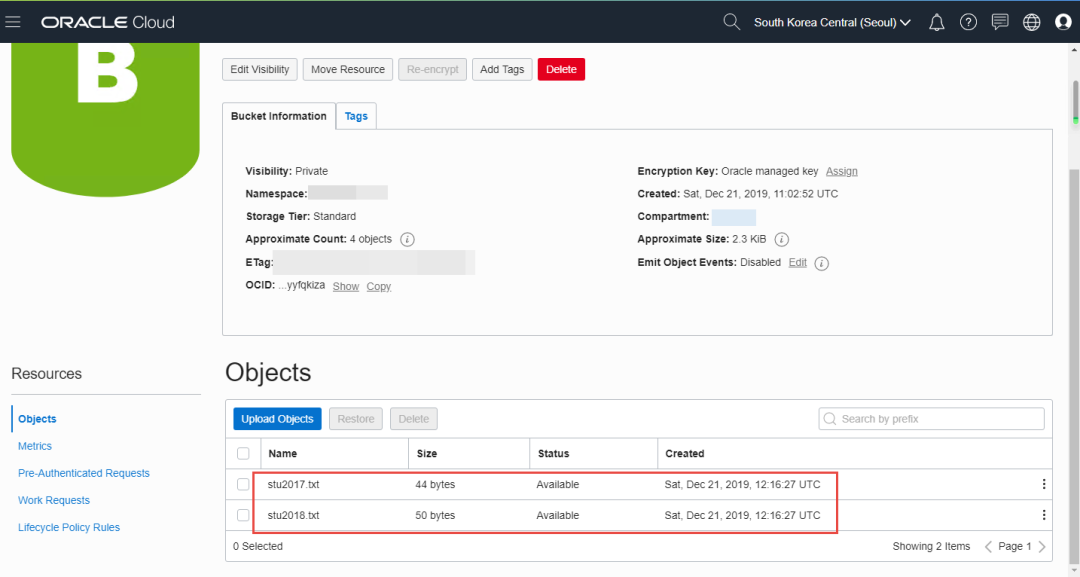The width and height of the screenshot is (1080, 577).
Task: Switch to the Tags tab
Action: (356, 117)
